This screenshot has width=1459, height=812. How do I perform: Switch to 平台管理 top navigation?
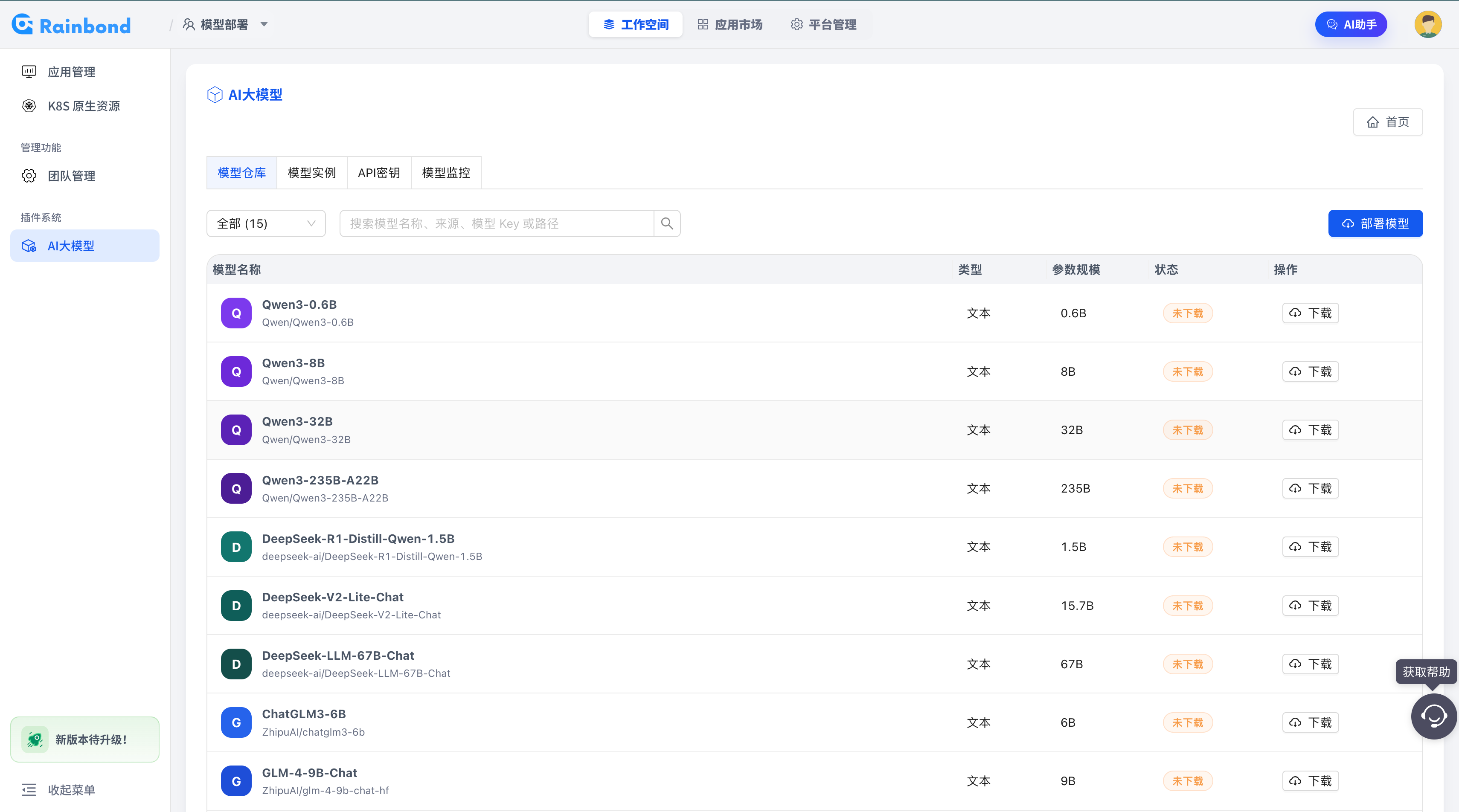click(x=823, y=24)
